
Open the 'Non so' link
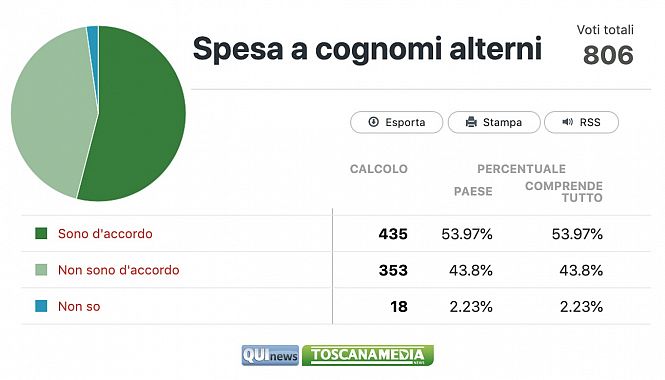tap(79, 307)
